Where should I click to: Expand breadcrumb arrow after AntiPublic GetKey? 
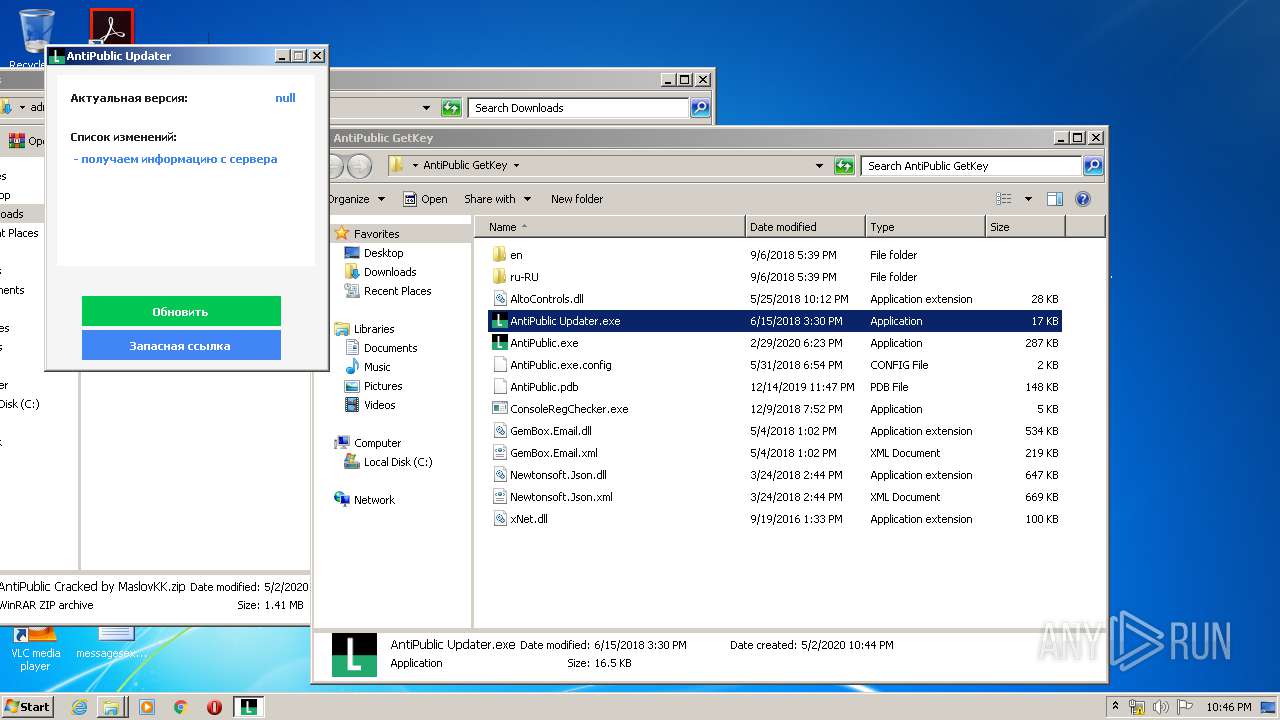pos(516,166)
